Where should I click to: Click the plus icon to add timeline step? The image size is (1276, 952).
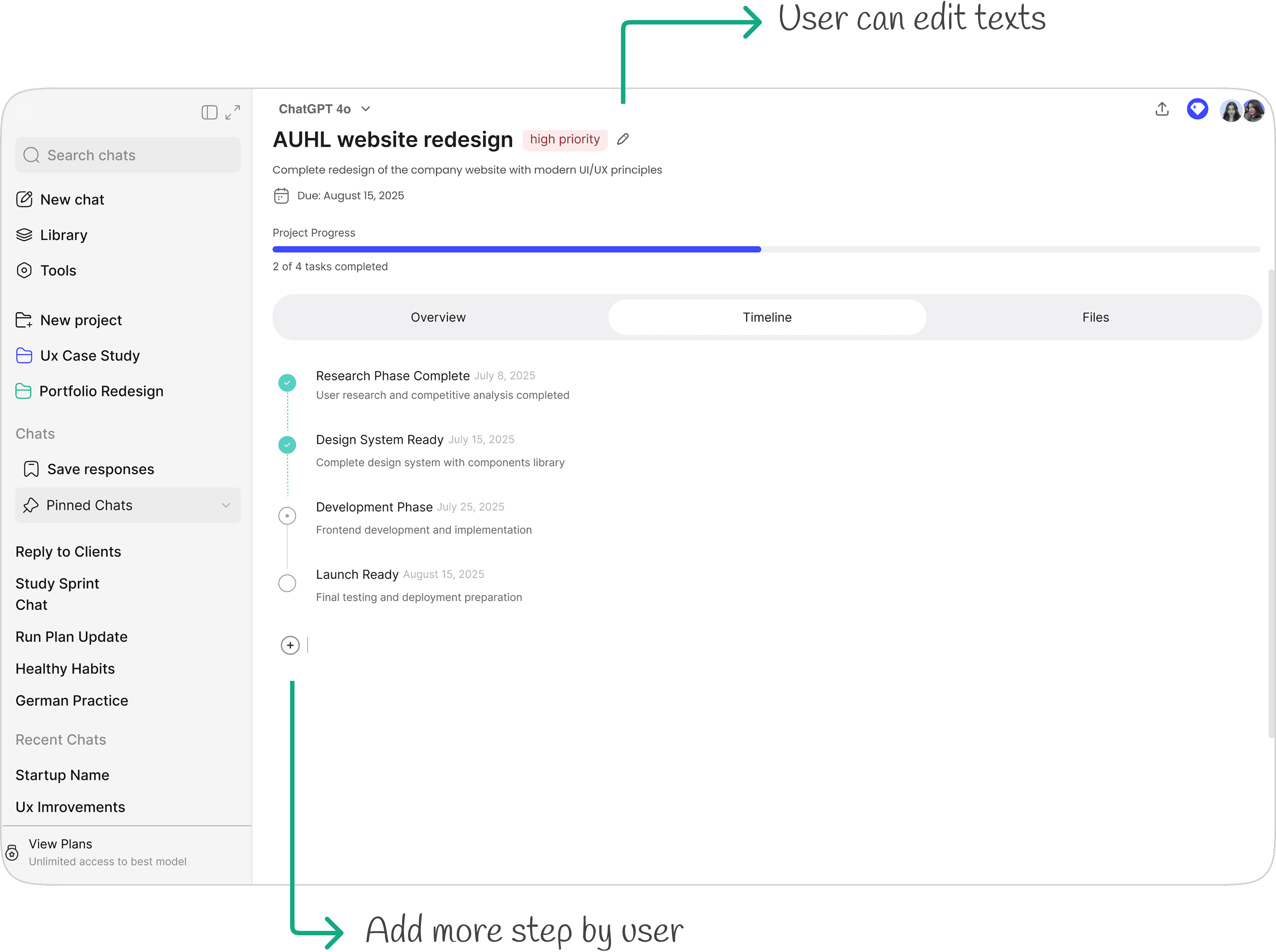(290, 645)
